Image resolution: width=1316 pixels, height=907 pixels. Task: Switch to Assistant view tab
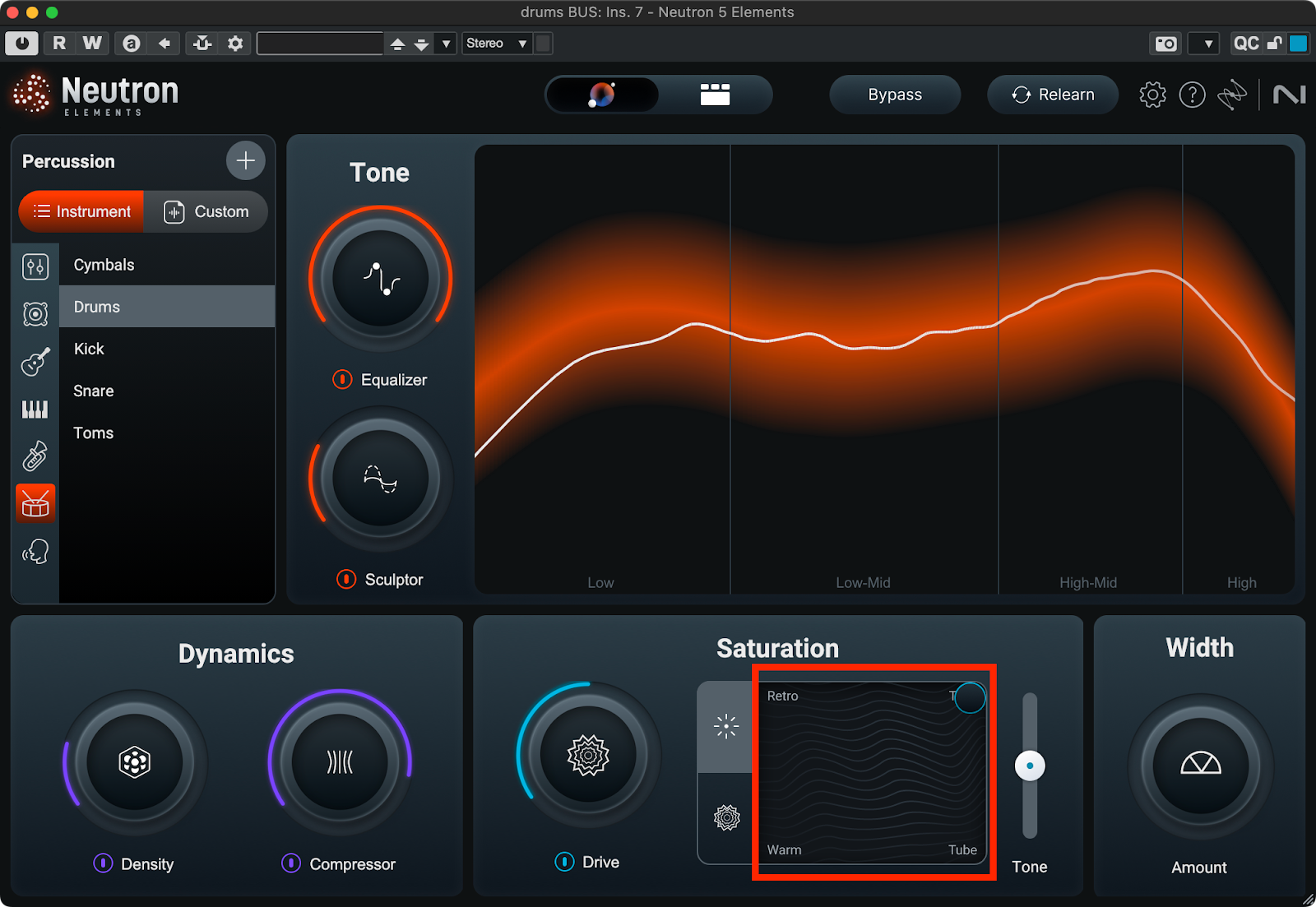[x=602, y=95]
